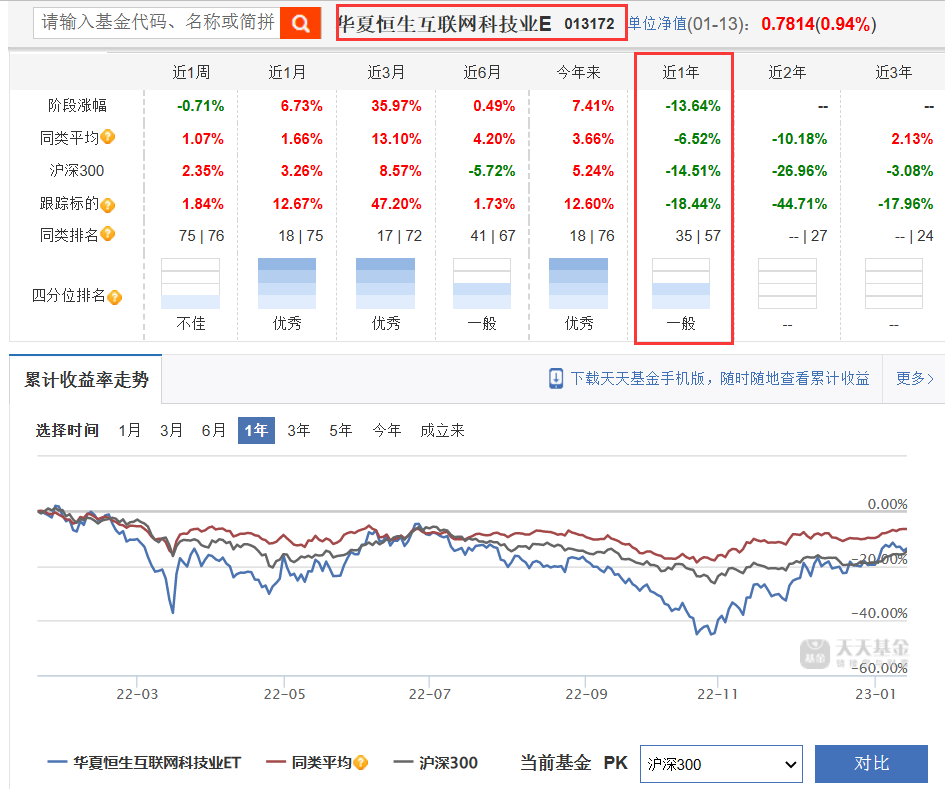The height and width of the screenshot is (789, 945).
Task: Click the 12.67% one-month tracking value
Action: tap(297, 204)
